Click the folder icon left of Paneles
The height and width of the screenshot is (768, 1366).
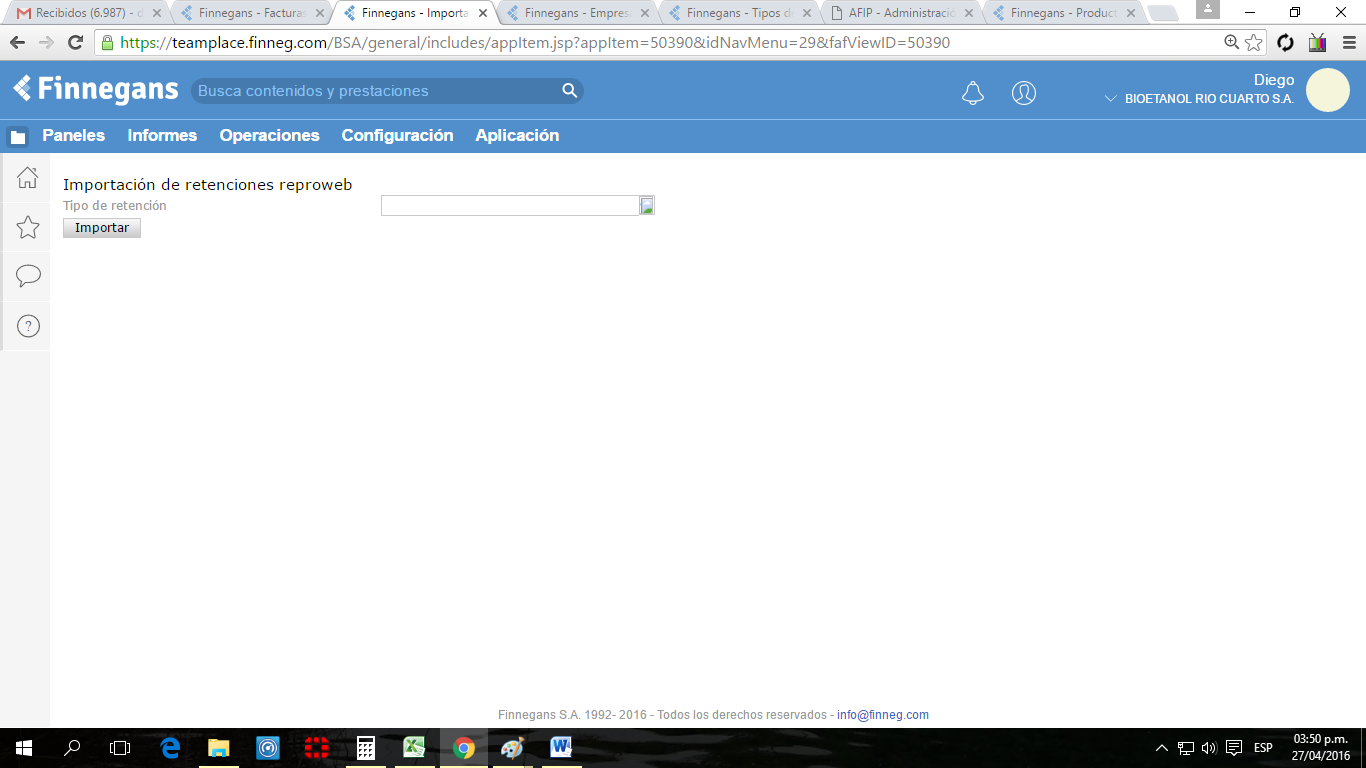pyautogui.click(x=18, y=137)
